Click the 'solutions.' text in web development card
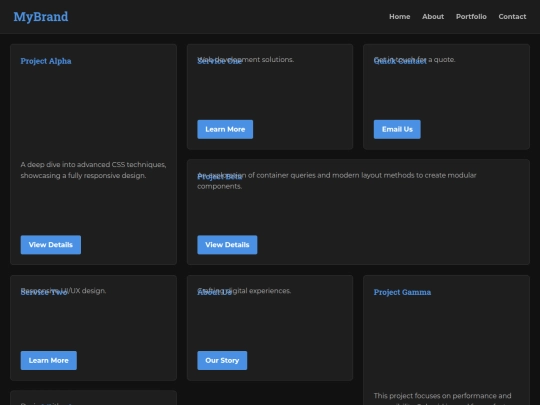This screenshot has height=405, width=540. 278,60
